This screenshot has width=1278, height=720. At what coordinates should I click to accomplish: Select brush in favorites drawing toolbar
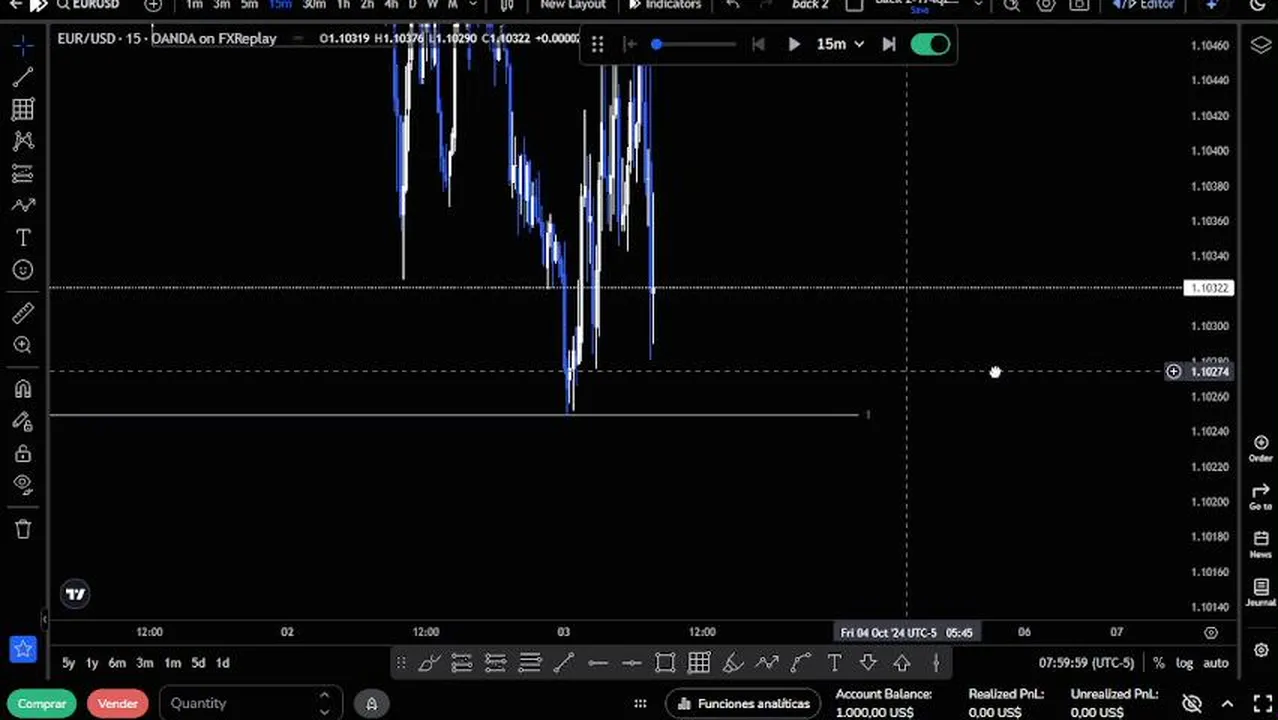click(429, 663)
